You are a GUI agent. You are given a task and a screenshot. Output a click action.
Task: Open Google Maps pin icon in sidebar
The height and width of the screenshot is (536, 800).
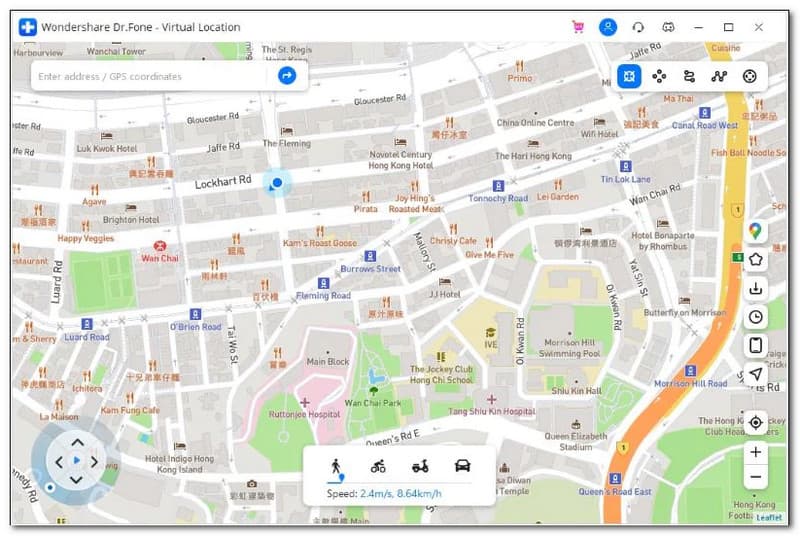tap(756, 231)
